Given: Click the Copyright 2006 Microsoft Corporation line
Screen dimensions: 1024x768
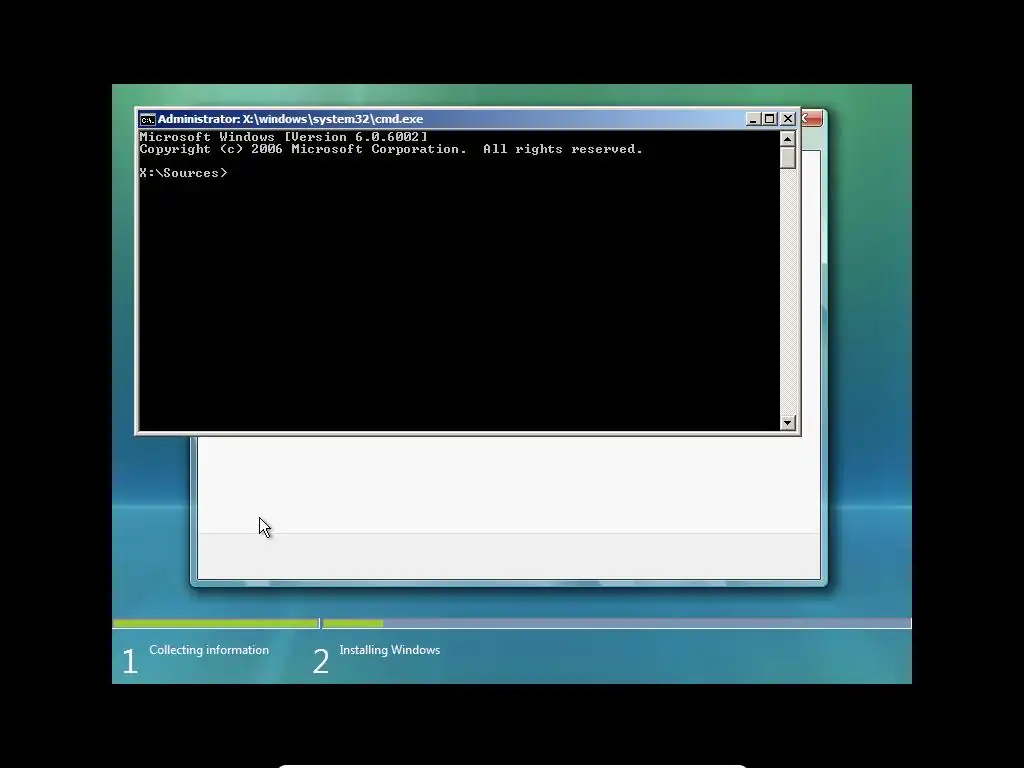Looking at the screenshot, I should (x=391, y=149).
